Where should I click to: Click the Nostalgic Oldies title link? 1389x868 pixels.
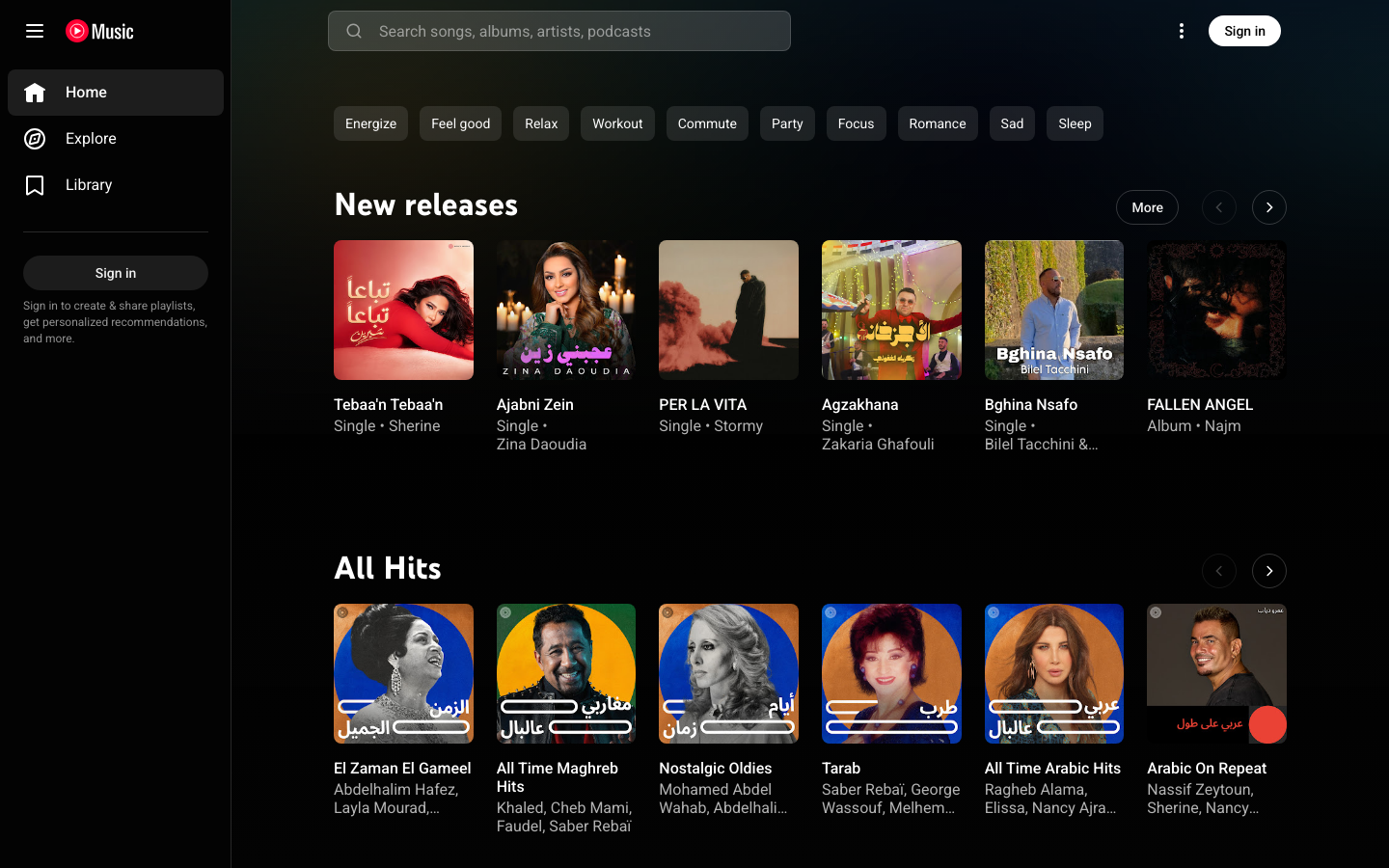coord(716,768)
